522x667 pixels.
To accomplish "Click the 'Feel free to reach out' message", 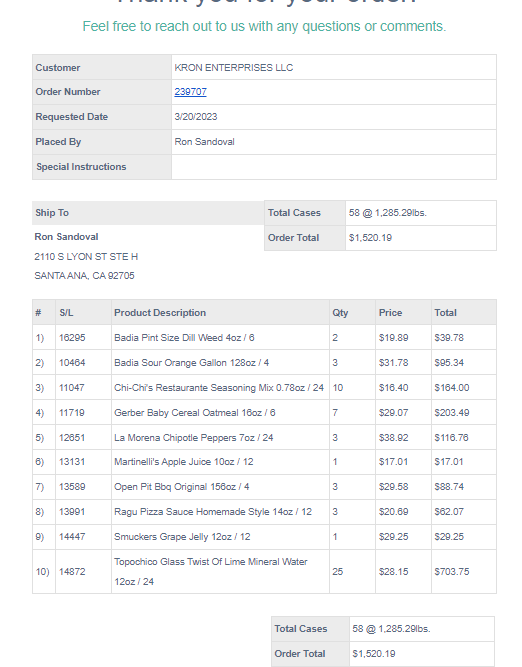I will click(x=264, y=26).
